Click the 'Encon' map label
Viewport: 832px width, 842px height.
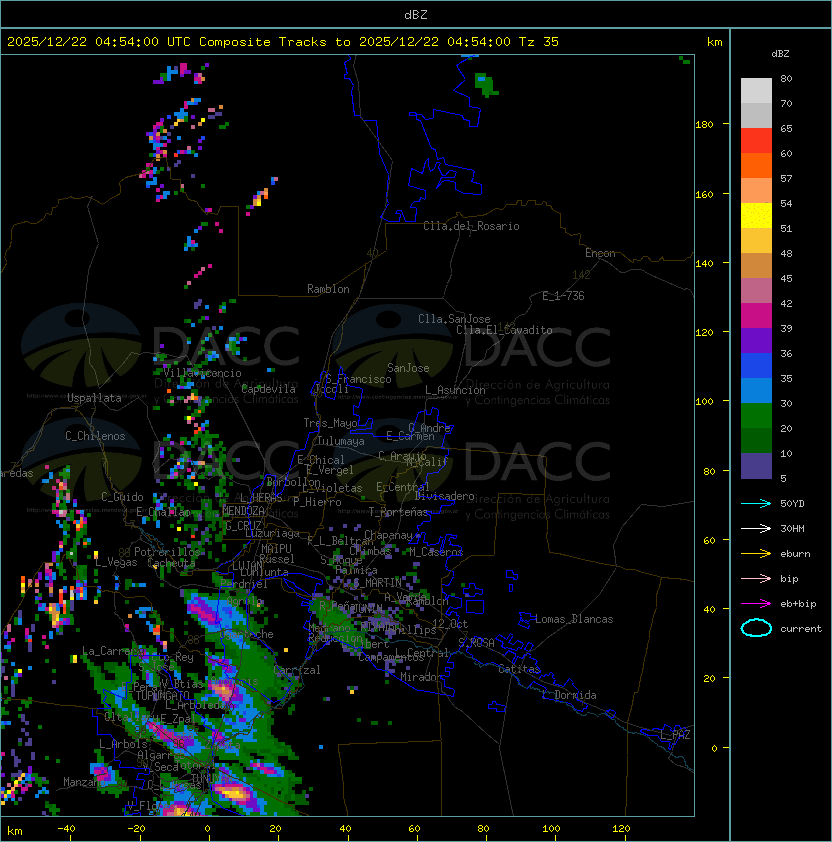600,253
